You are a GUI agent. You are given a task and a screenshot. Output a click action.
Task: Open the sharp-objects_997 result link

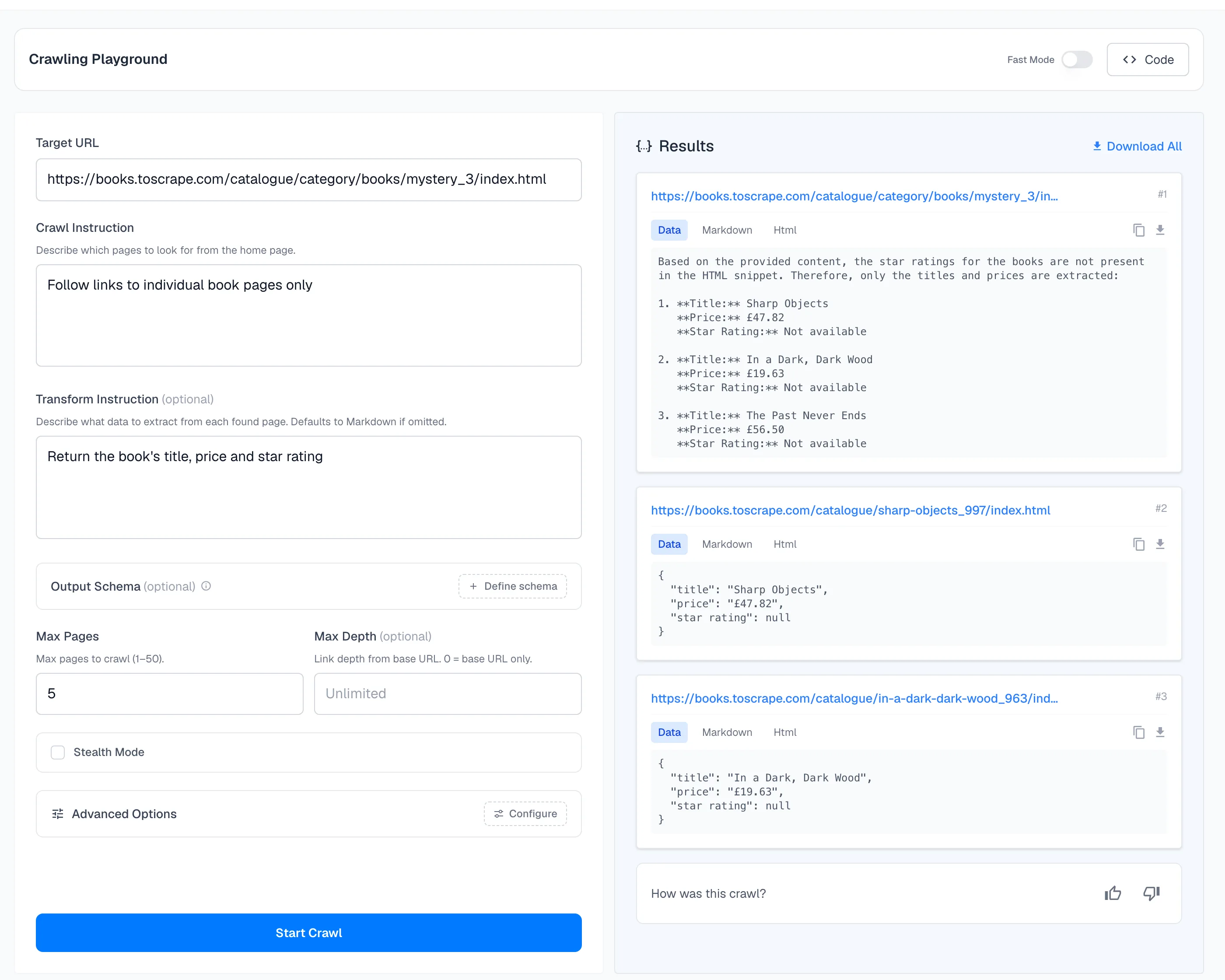coord(850,511)
